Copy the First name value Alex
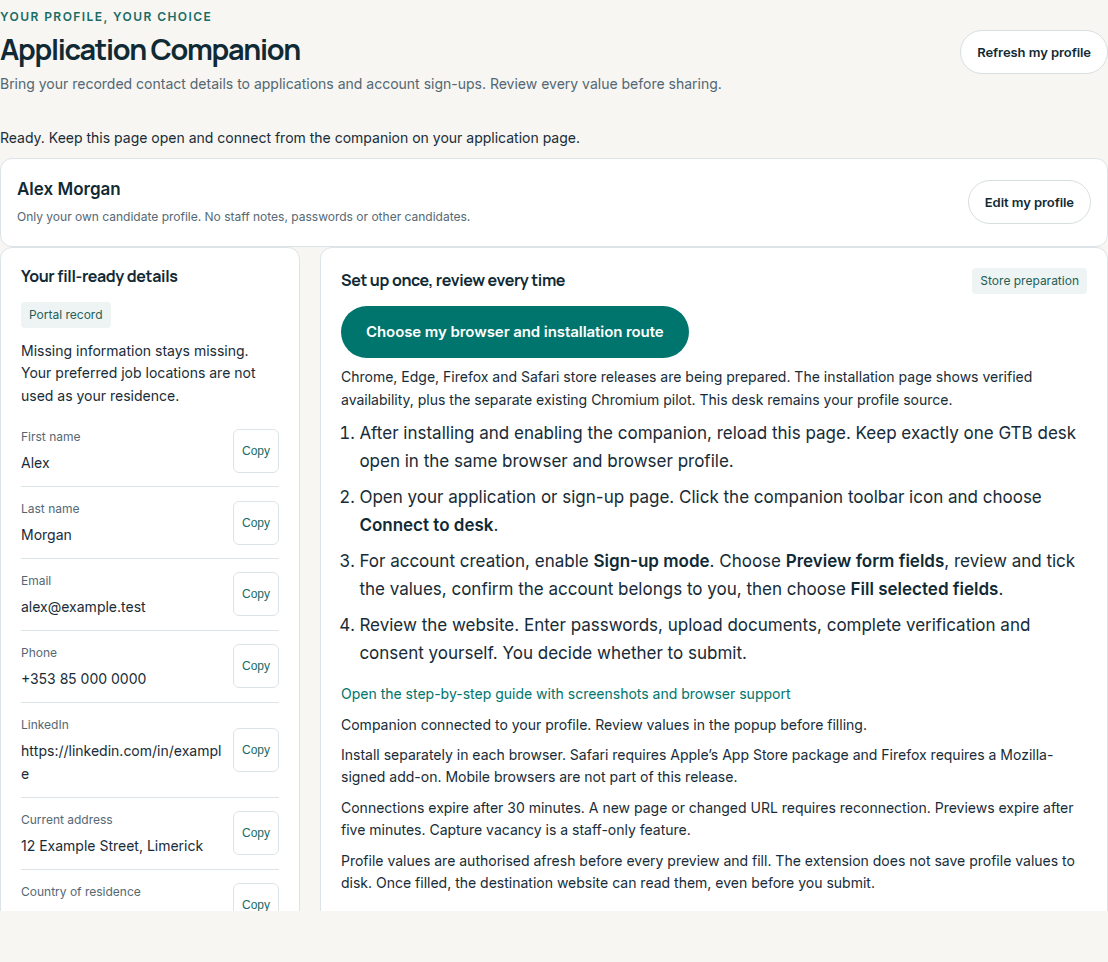Viewport: 1108px width, 962px height. [256, 451]
